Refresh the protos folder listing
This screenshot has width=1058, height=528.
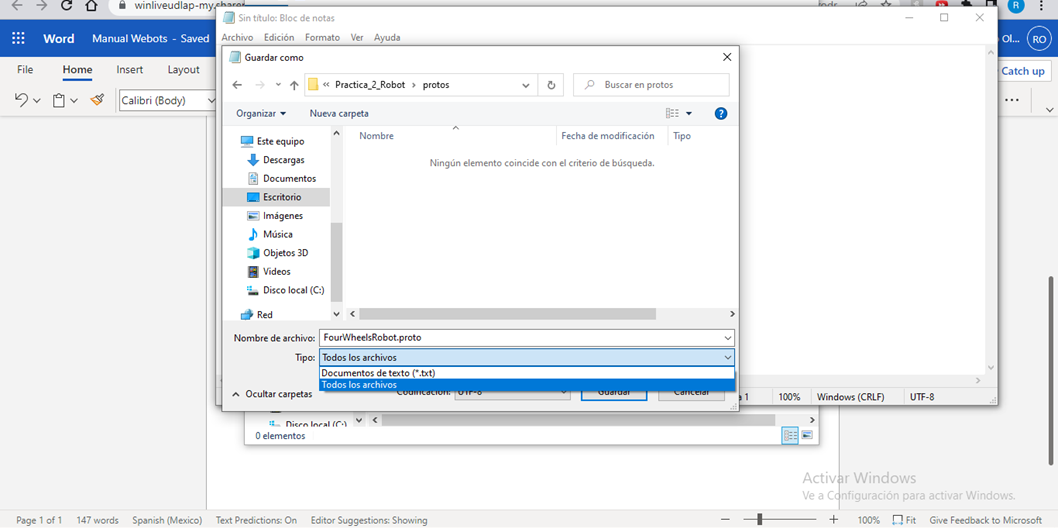click(x=551, y=85)
